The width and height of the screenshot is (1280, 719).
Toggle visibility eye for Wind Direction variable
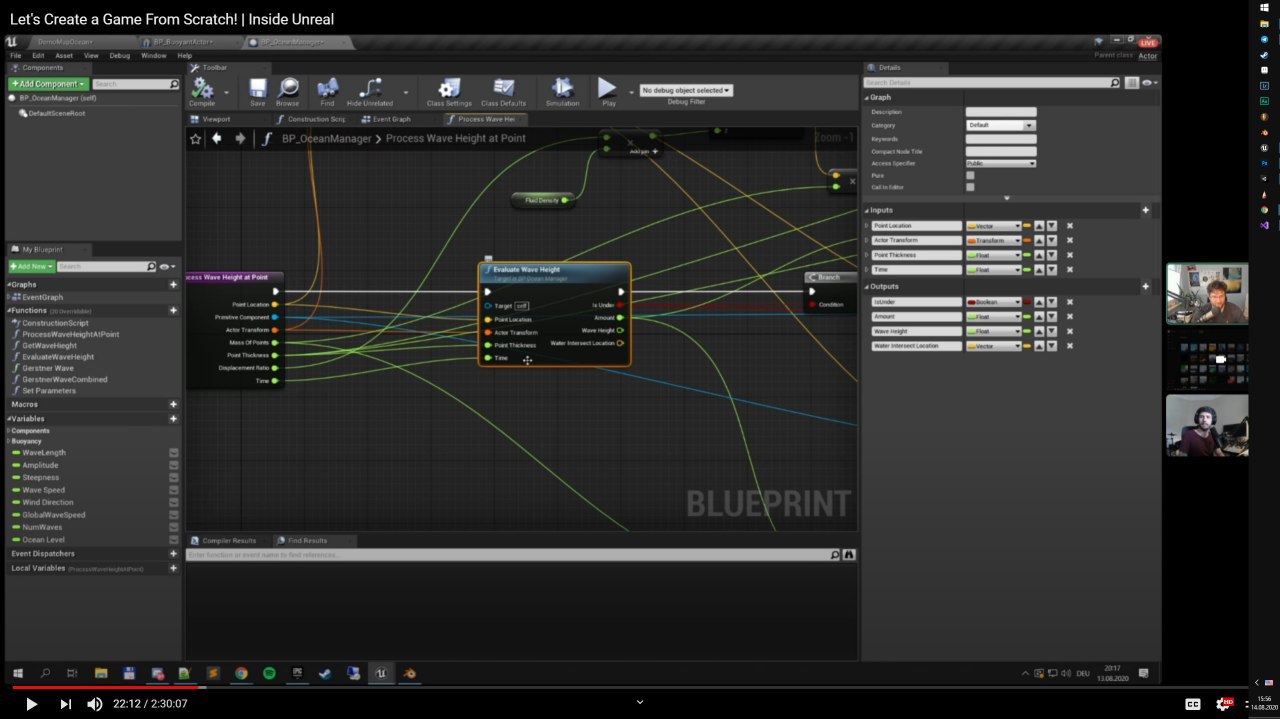click(x=174, y=503)
